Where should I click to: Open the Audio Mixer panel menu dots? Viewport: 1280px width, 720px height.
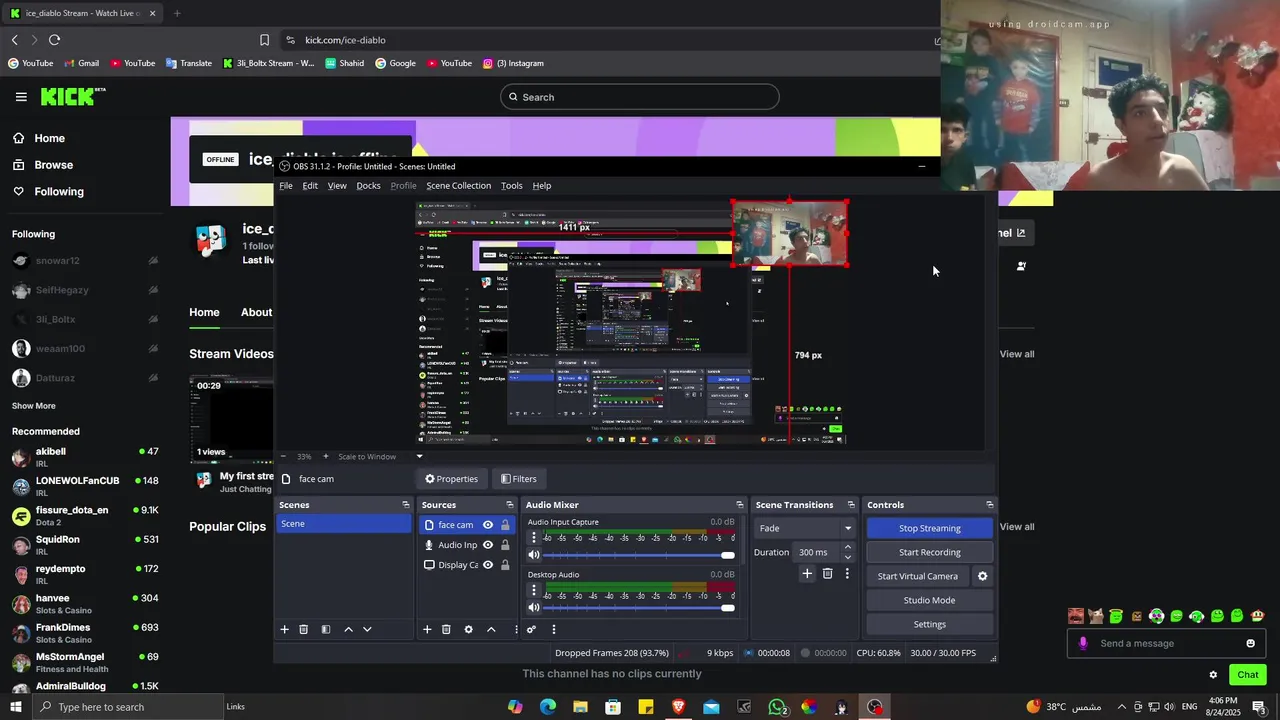tap(553, 629)
